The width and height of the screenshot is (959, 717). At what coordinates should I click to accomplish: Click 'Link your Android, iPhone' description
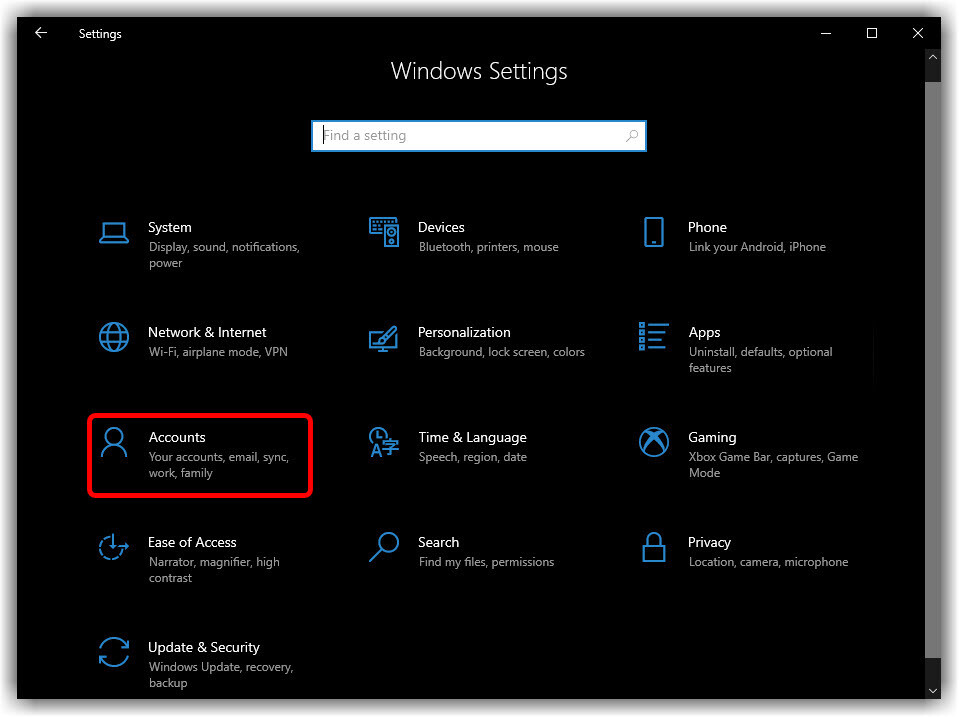757,247
